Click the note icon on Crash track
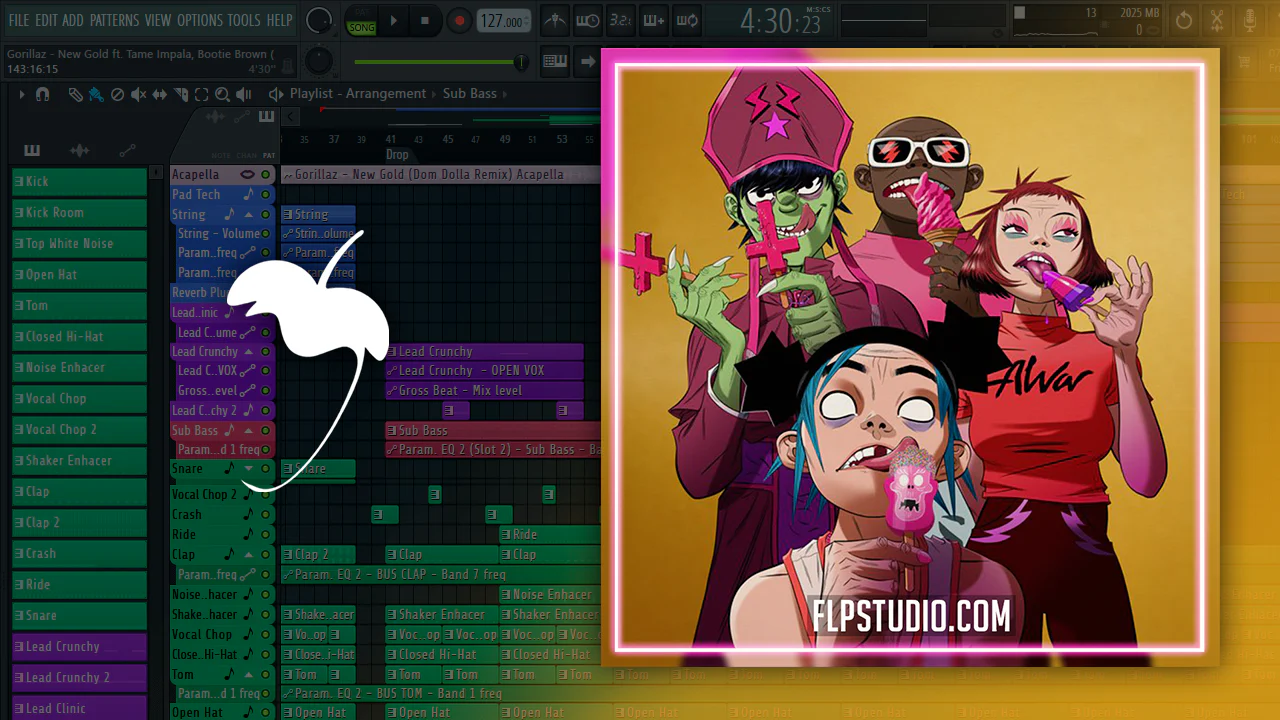 (246, 514)
